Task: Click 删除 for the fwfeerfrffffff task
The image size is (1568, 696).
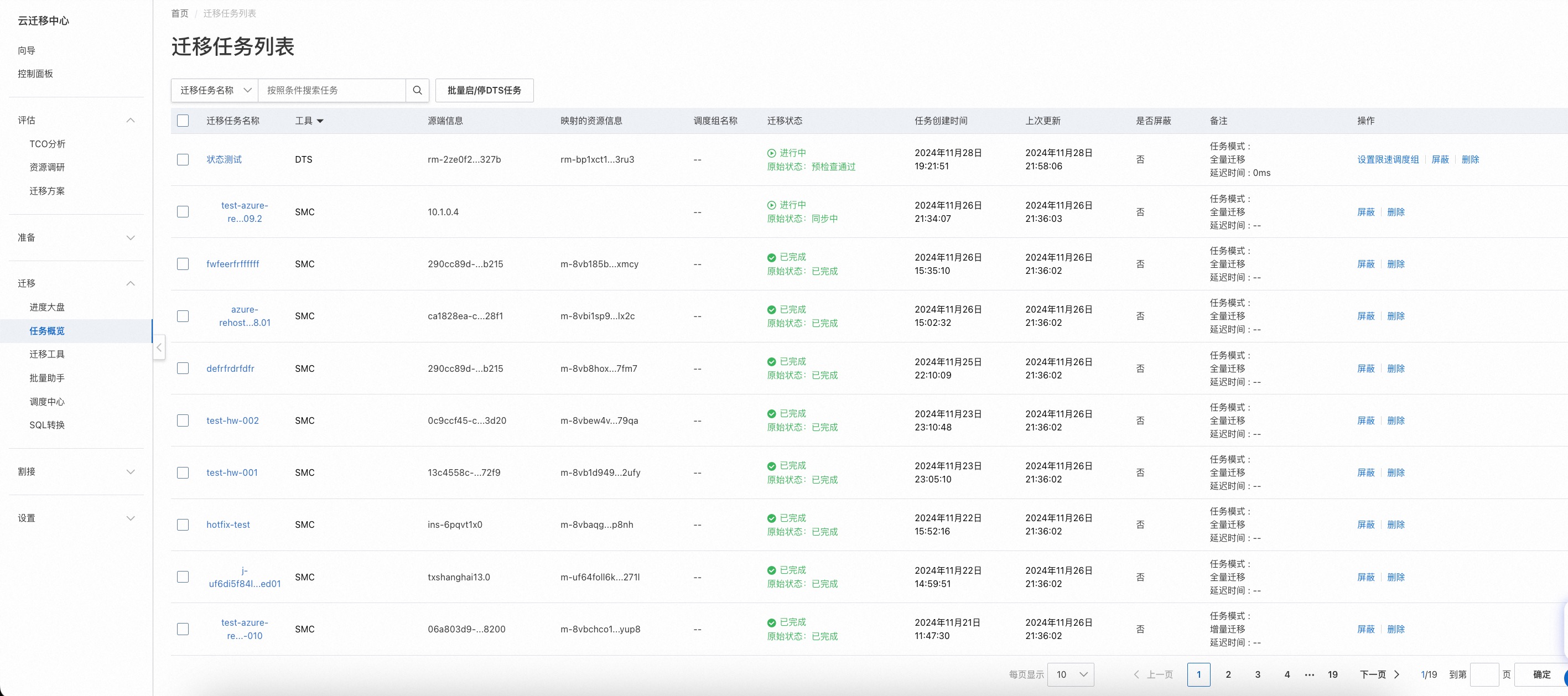Action: pyautogui.click(x=1396, y=264)
